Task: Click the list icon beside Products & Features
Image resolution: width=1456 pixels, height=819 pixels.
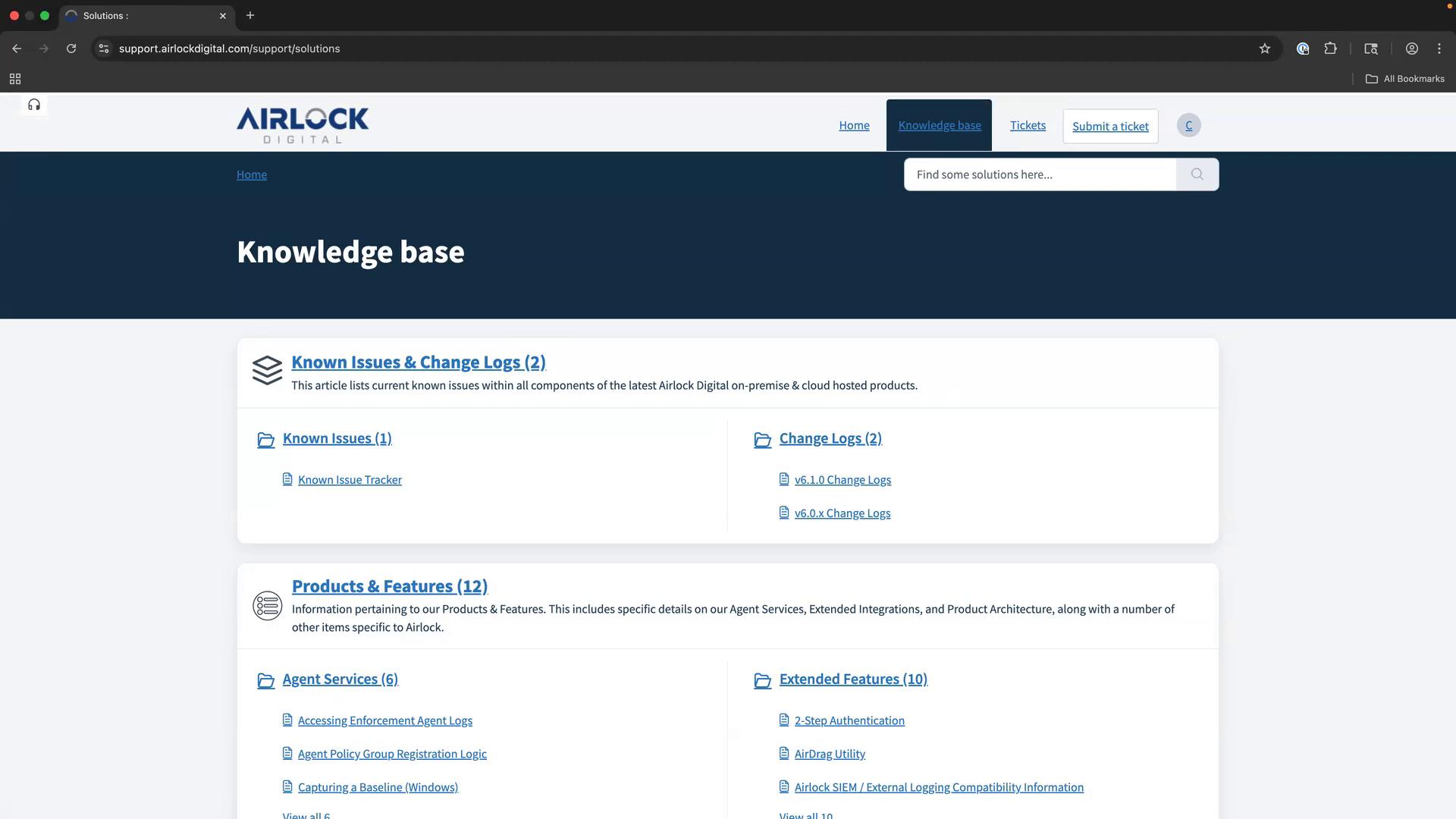Action: point(267,606)
